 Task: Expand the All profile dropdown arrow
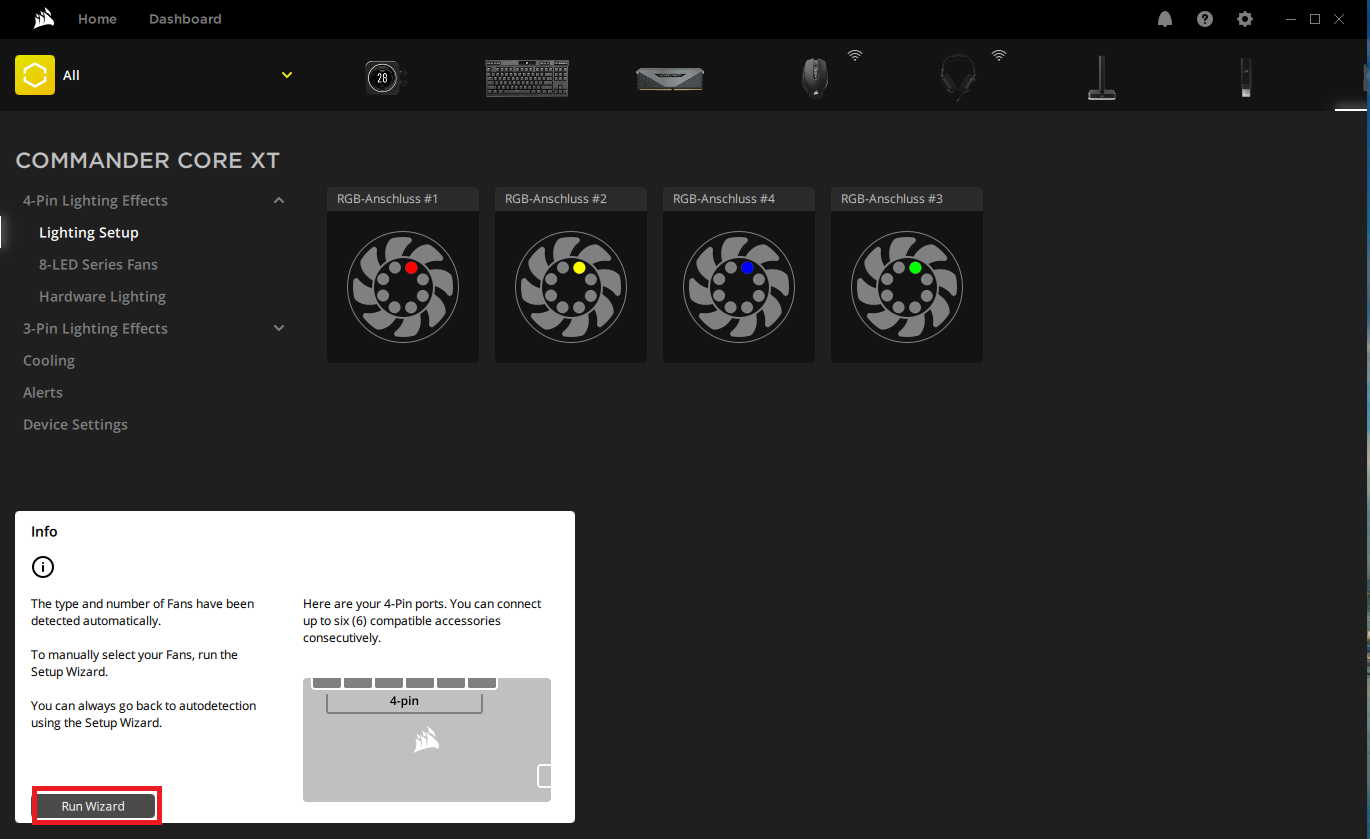(x=287, y=75)
